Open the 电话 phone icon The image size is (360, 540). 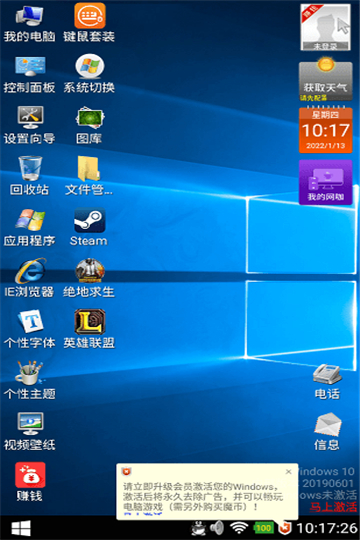[327, 382]
